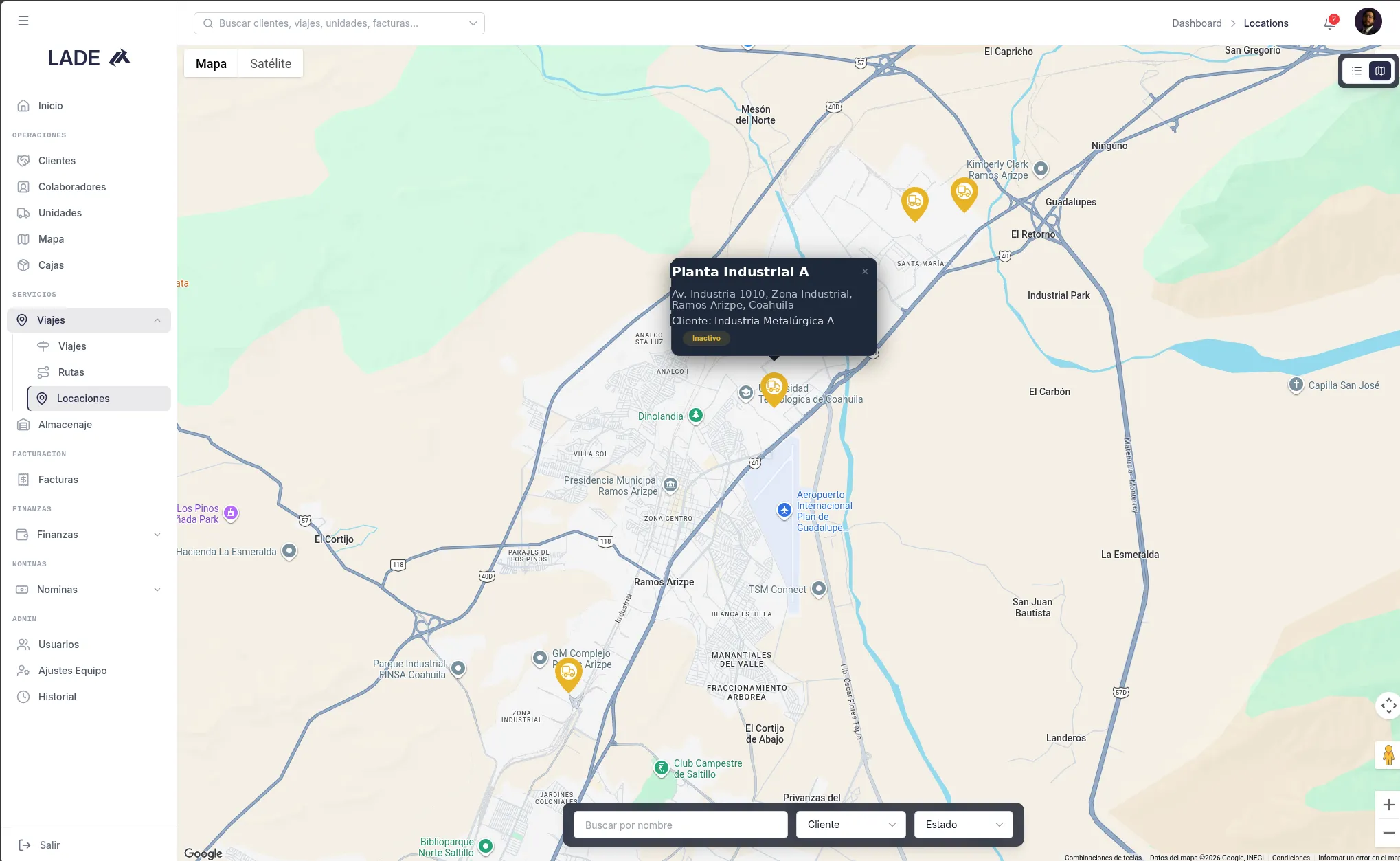Go to Inicio in sidebar
This screenshot has width=1400, height=861.
(x=89, y=106)
